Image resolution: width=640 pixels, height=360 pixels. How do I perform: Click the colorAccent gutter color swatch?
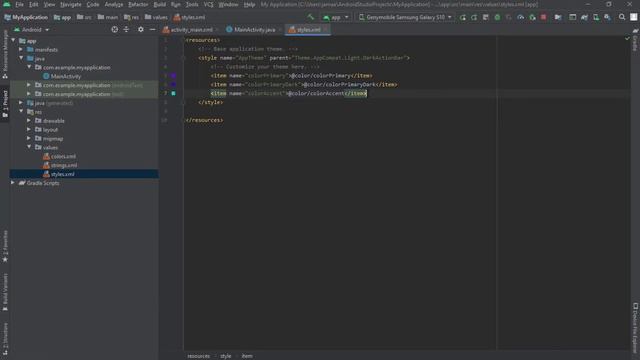pos(173,93)
